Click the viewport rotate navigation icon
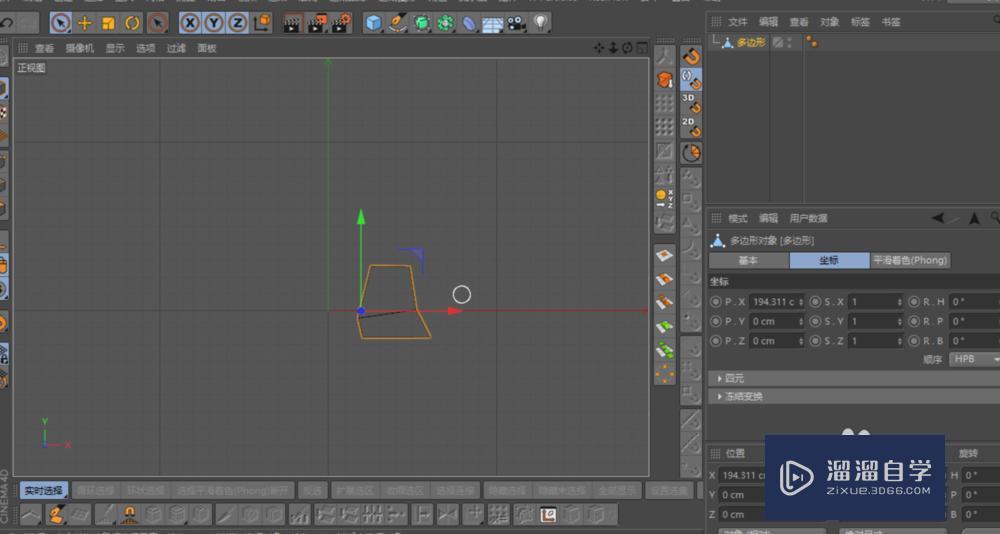This screenshot has width=1000, height=534. pyautogui.click(x=628, y=48)
